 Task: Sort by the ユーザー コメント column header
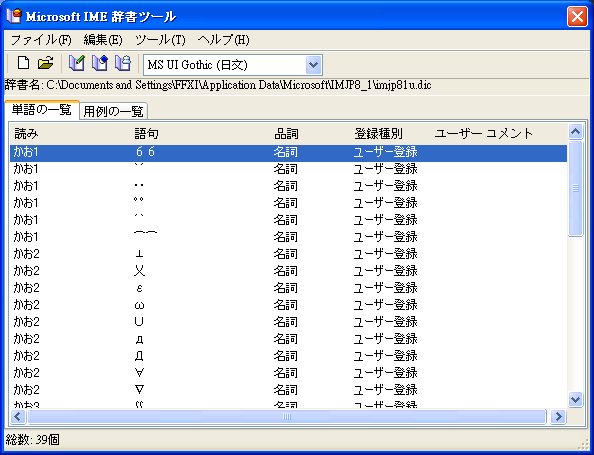(x=499, y=133)
